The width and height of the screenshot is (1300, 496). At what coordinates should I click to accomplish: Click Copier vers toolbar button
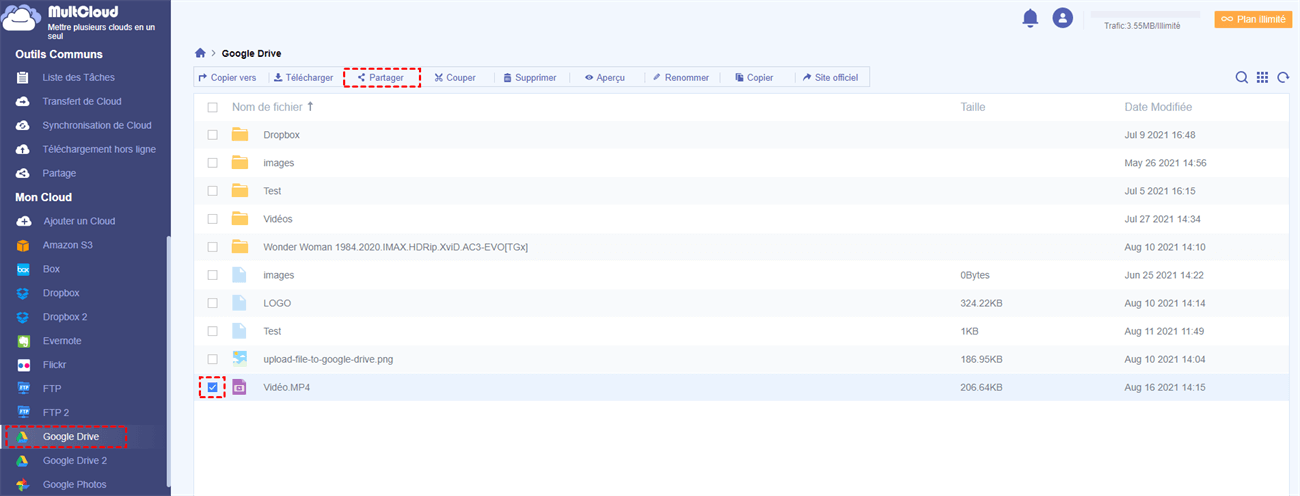tap(227, 77)
